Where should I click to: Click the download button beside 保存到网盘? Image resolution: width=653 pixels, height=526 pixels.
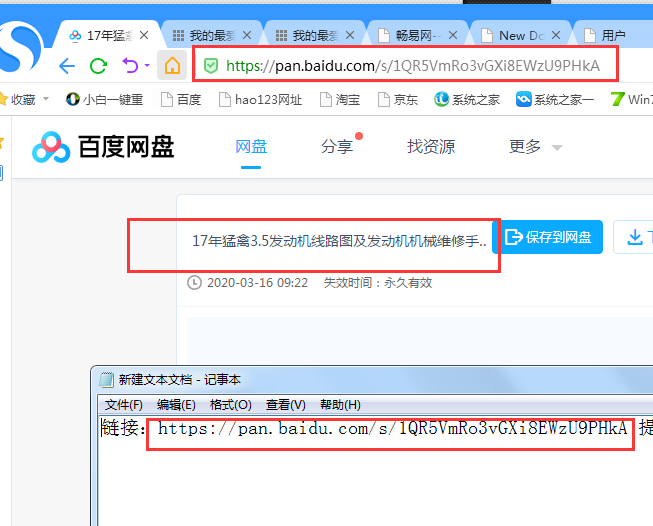point(633,237)
